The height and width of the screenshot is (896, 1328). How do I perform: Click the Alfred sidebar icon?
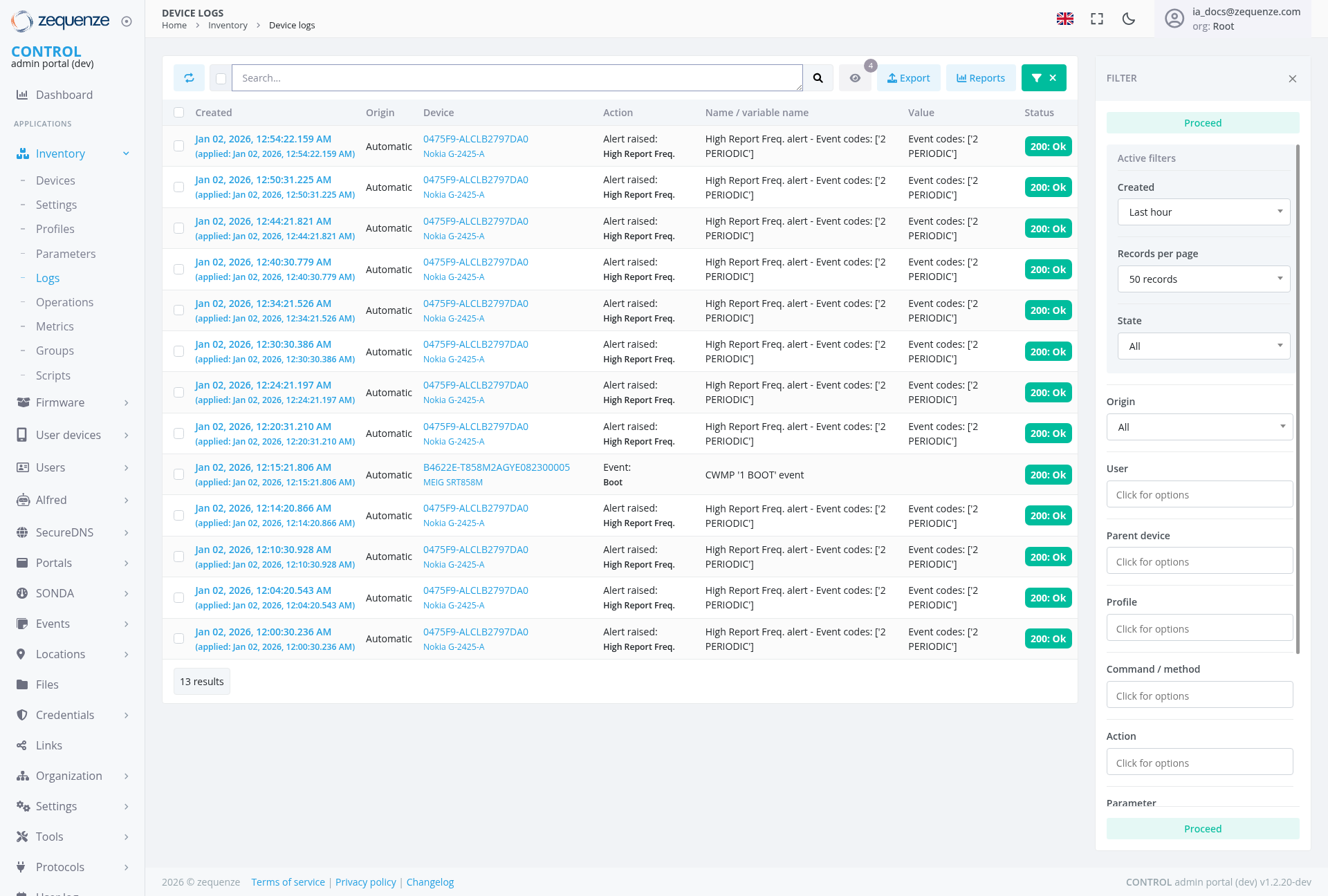(23, 500)
